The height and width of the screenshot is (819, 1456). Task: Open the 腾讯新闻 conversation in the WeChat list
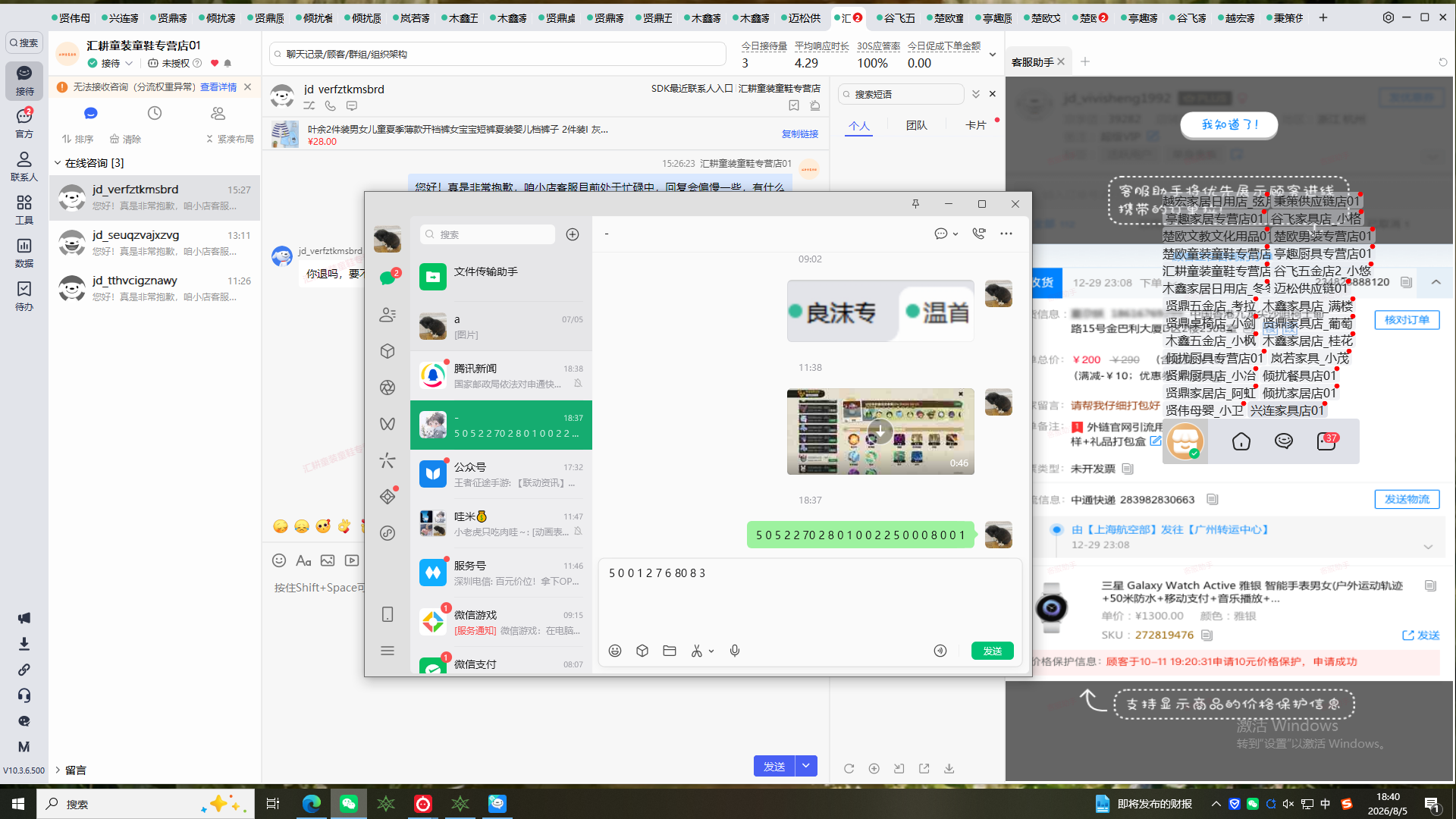pos(501,375)
